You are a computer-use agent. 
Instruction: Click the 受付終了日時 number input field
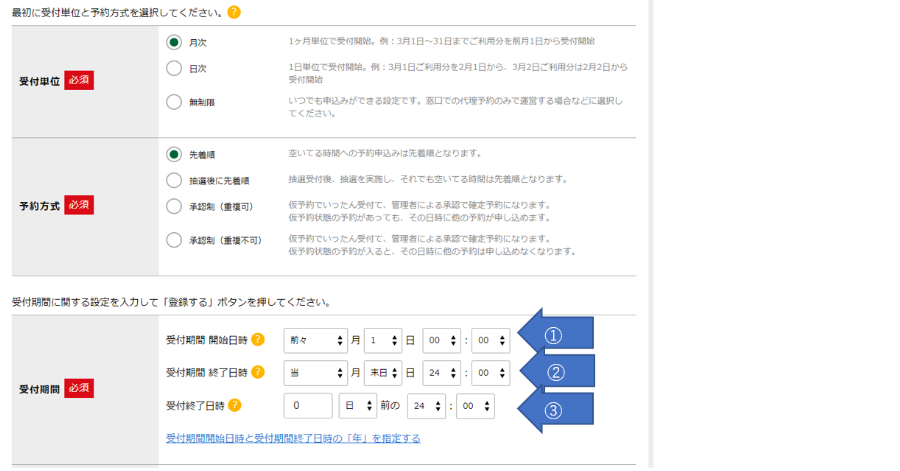pos(308,406)
